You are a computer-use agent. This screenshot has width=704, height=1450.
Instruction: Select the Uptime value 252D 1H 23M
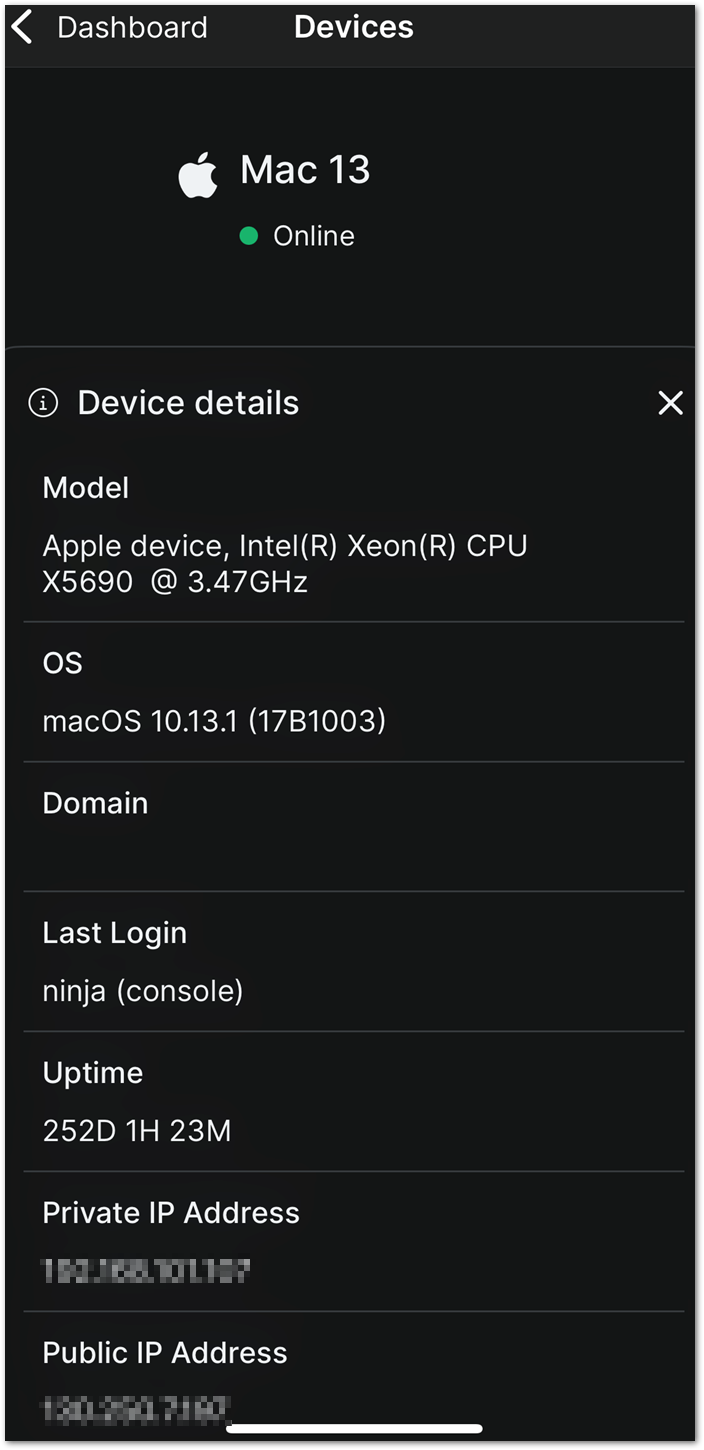click(x=136, y=1130)
